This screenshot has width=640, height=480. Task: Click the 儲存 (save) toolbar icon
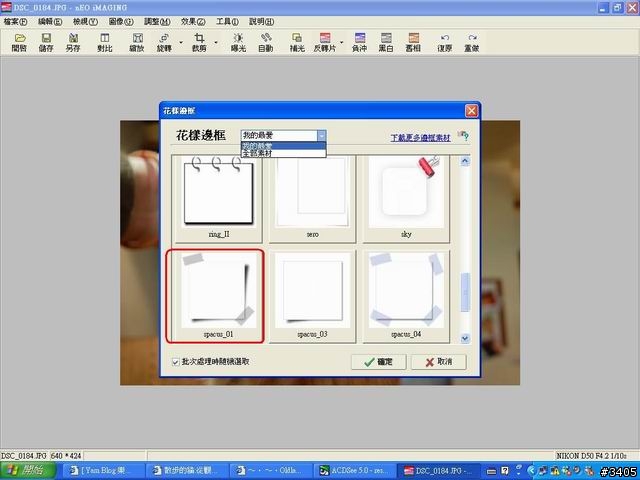click(x=46, y=42)
